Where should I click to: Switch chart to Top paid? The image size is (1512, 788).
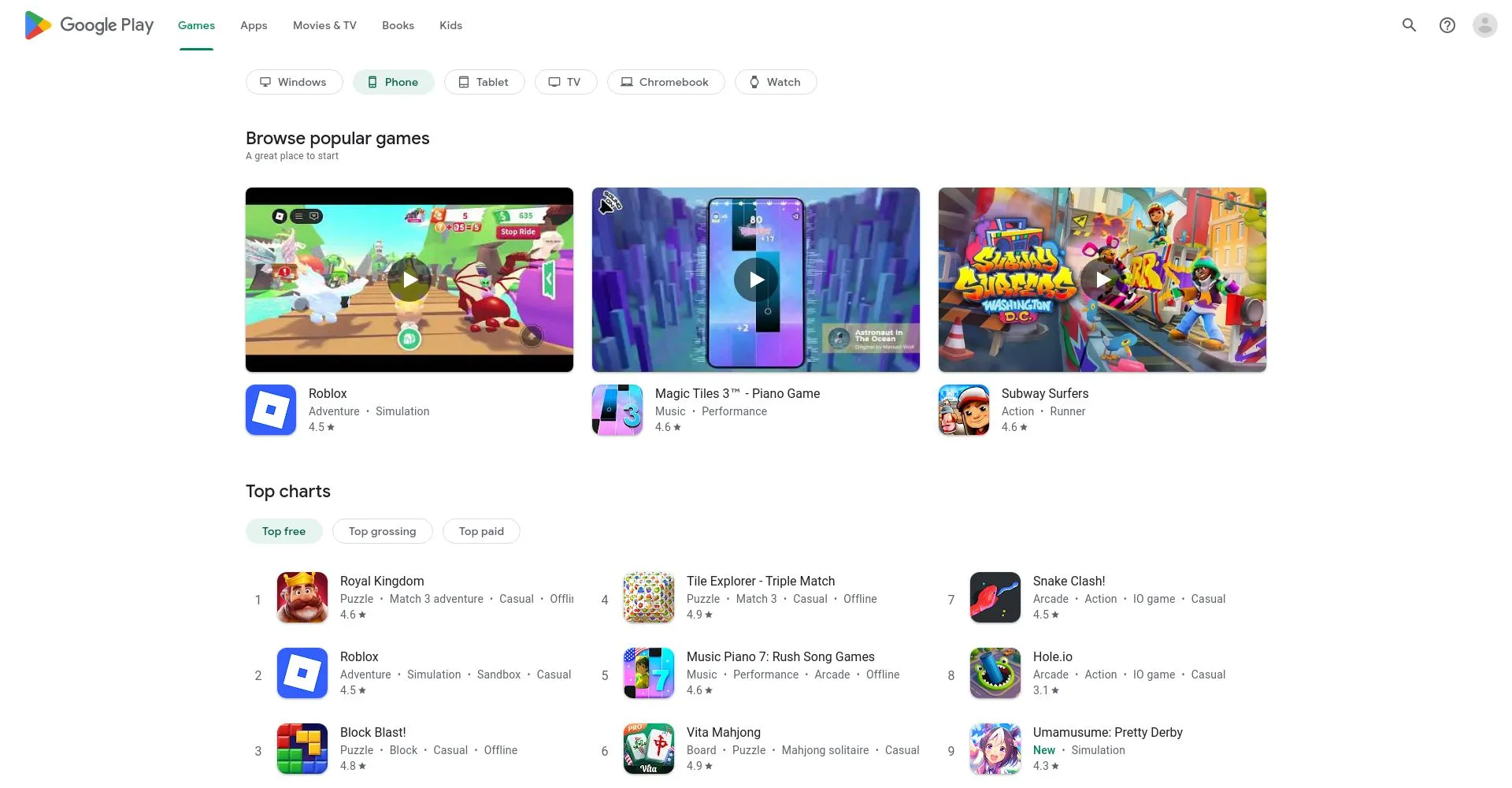(481, 531)
